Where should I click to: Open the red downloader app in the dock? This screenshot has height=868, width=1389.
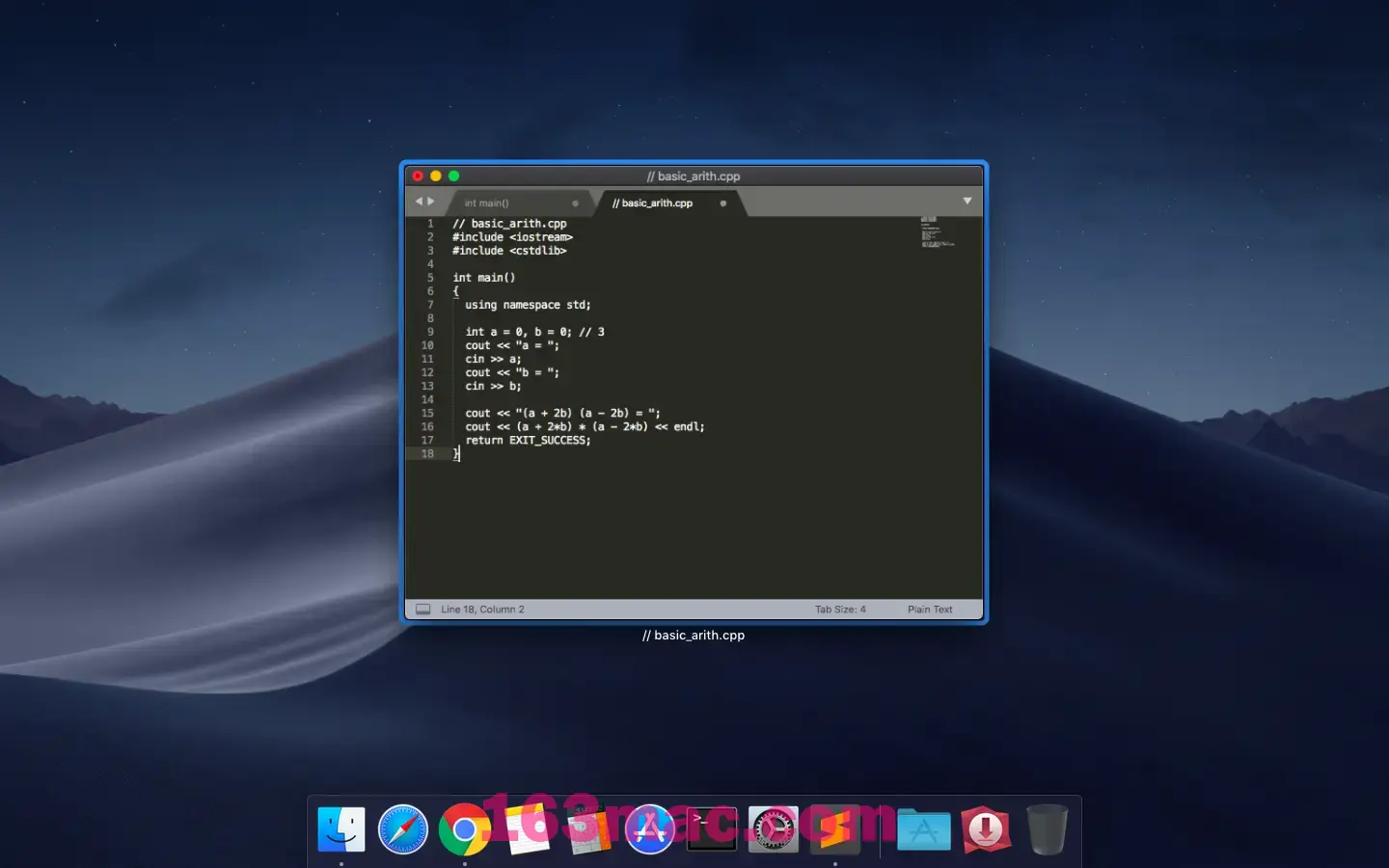[986, 829]
